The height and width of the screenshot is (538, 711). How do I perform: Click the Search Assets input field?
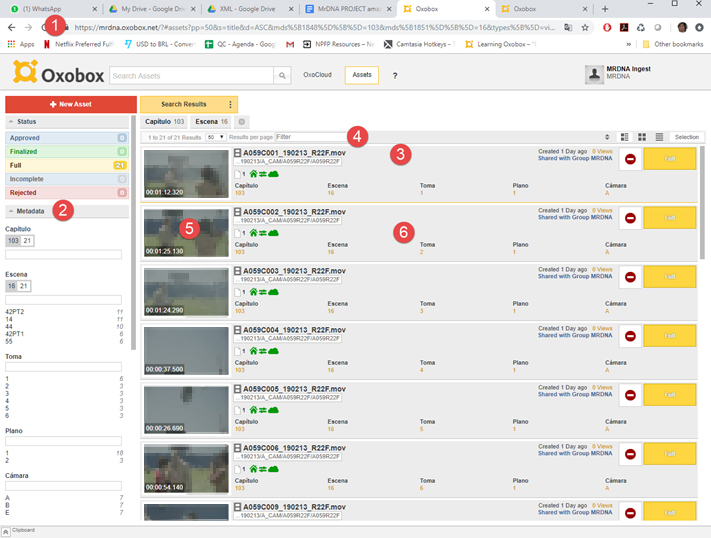[191, 76]
